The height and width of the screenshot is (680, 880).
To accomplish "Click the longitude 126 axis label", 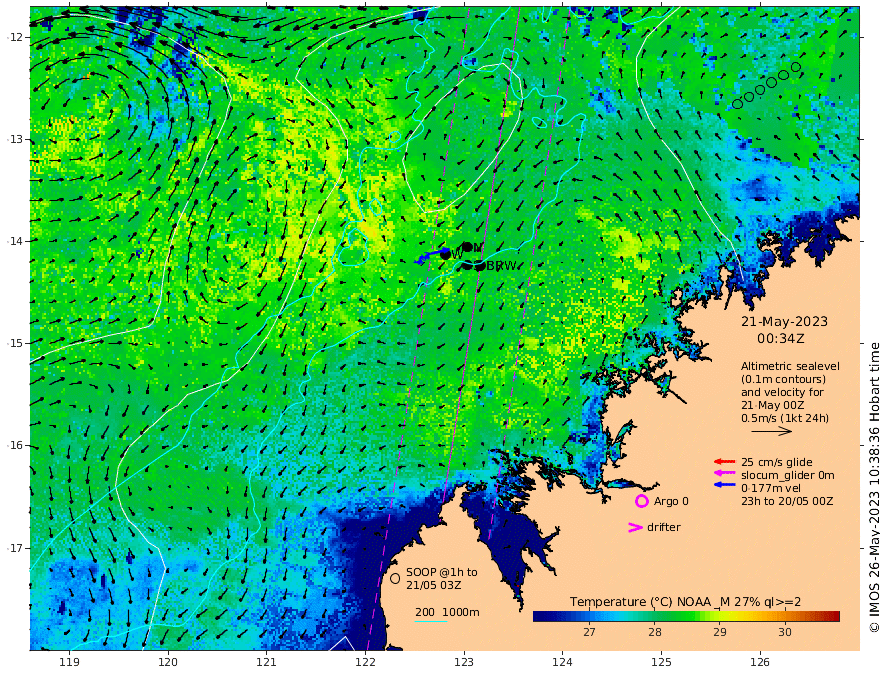I will (x=760, y=662).
